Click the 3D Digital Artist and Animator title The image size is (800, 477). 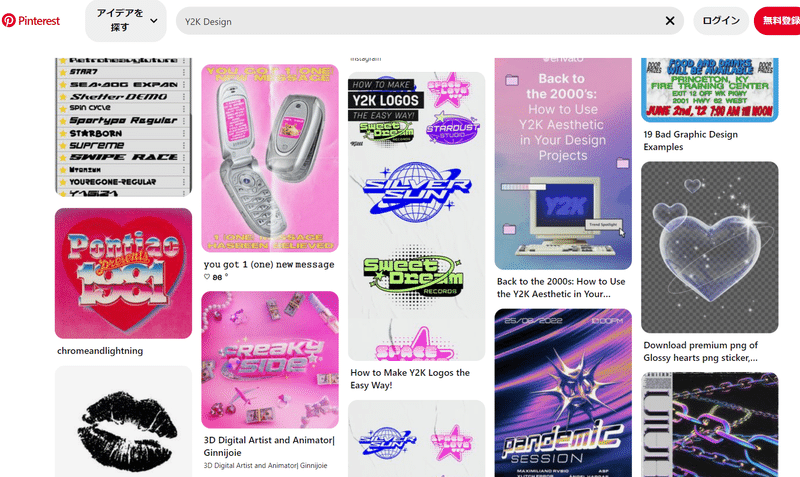tap(269, 446)
